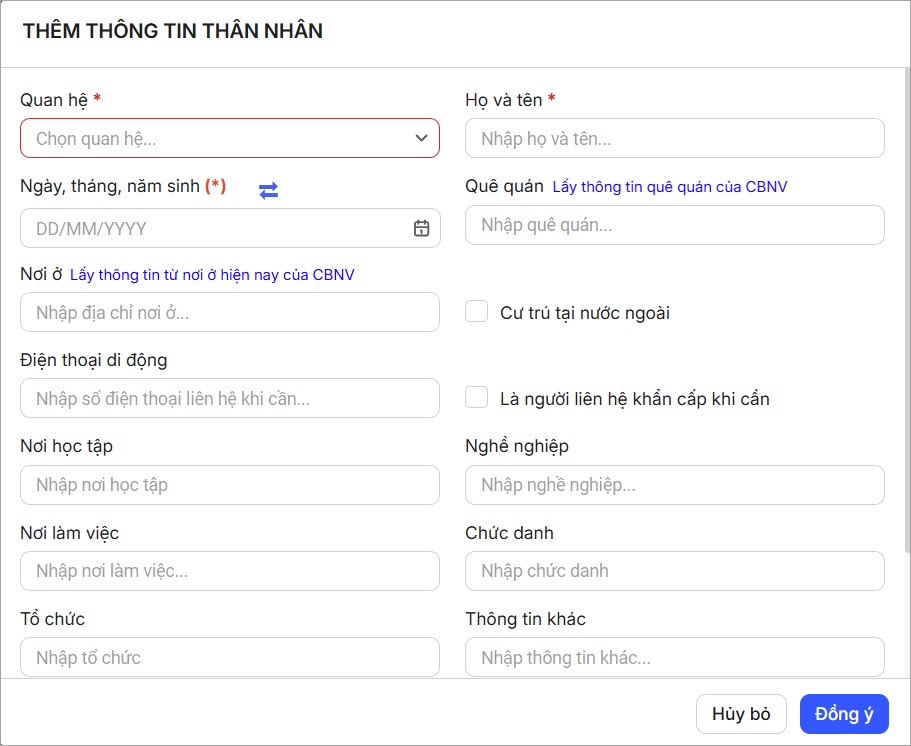This screenshot has height=746, width=911.
Task: Open the calendar date picker icon
Action: (421, 228)
